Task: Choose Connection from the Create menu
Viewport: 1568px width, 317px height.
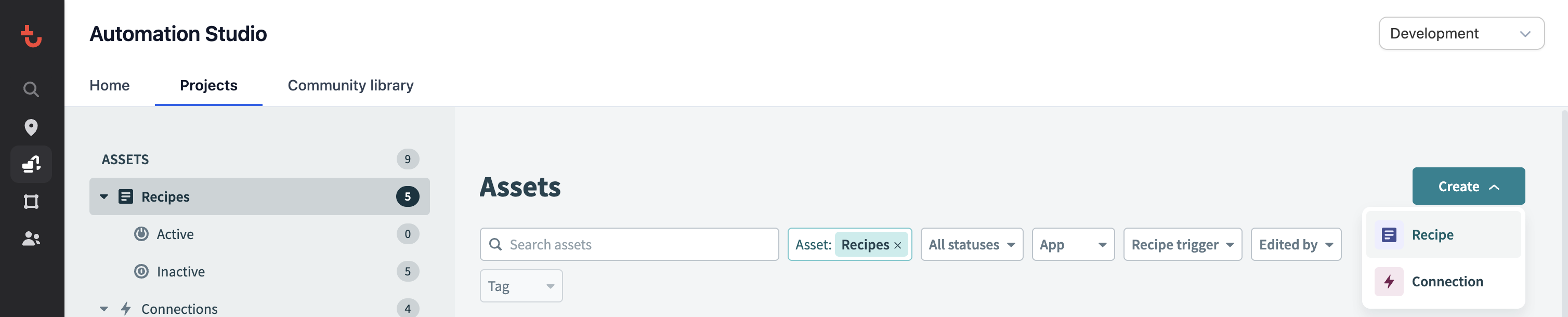Action: (x=1447, y=281)
